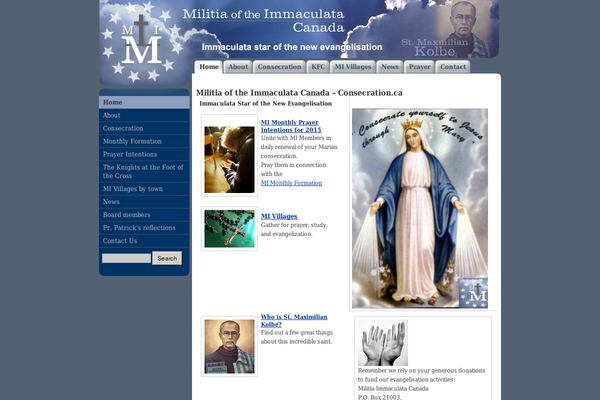This screenshot has width=600, height=400.
Task: Click the 'Immaculata star of the new evangelisation' tagline
Action: [292, 47]
